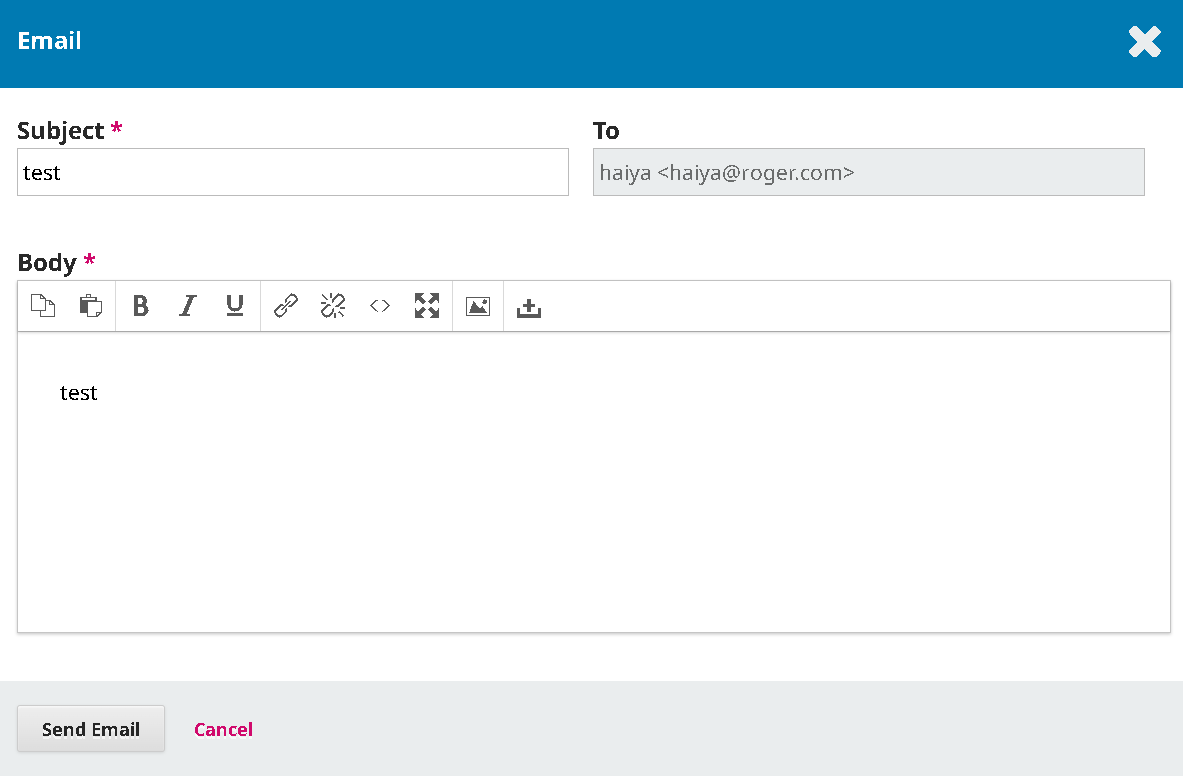This screenshot has width=1183, height=784.
Task: Click the To recipient field
Action: click(x=868, y=173)
